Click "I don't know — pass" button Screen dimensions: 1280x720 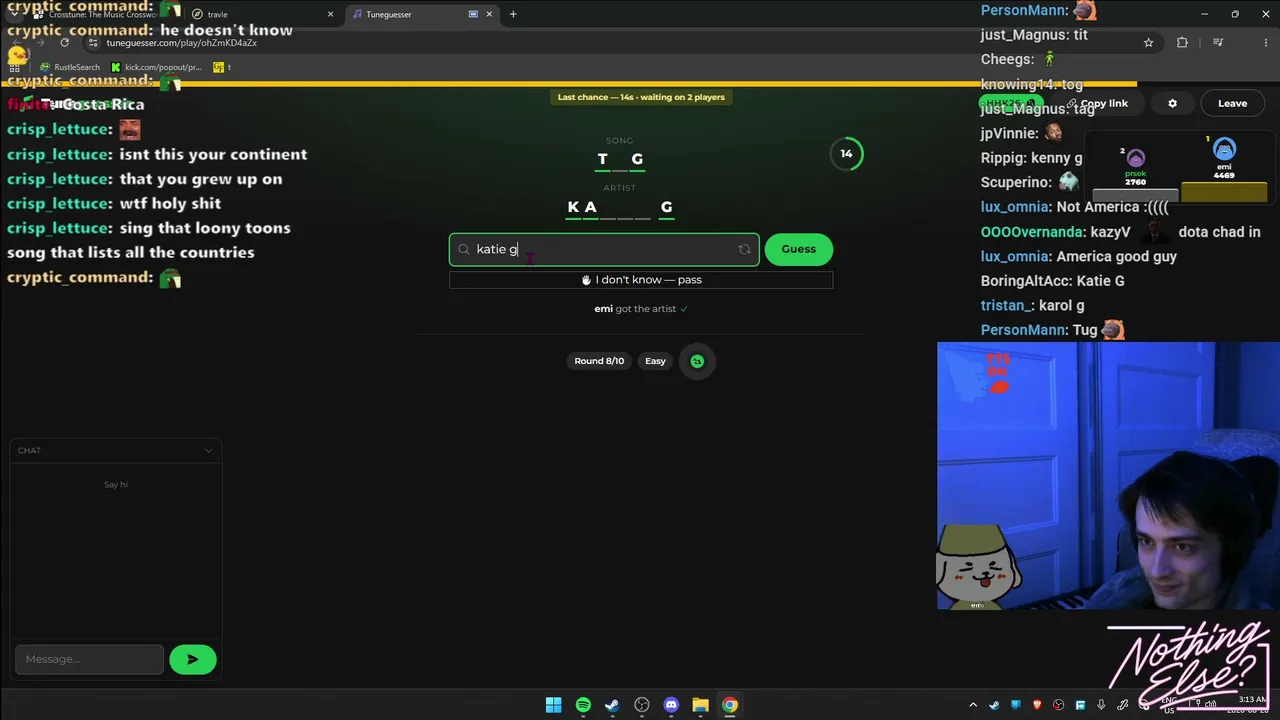pyautogui.click(x=641, y=280)
